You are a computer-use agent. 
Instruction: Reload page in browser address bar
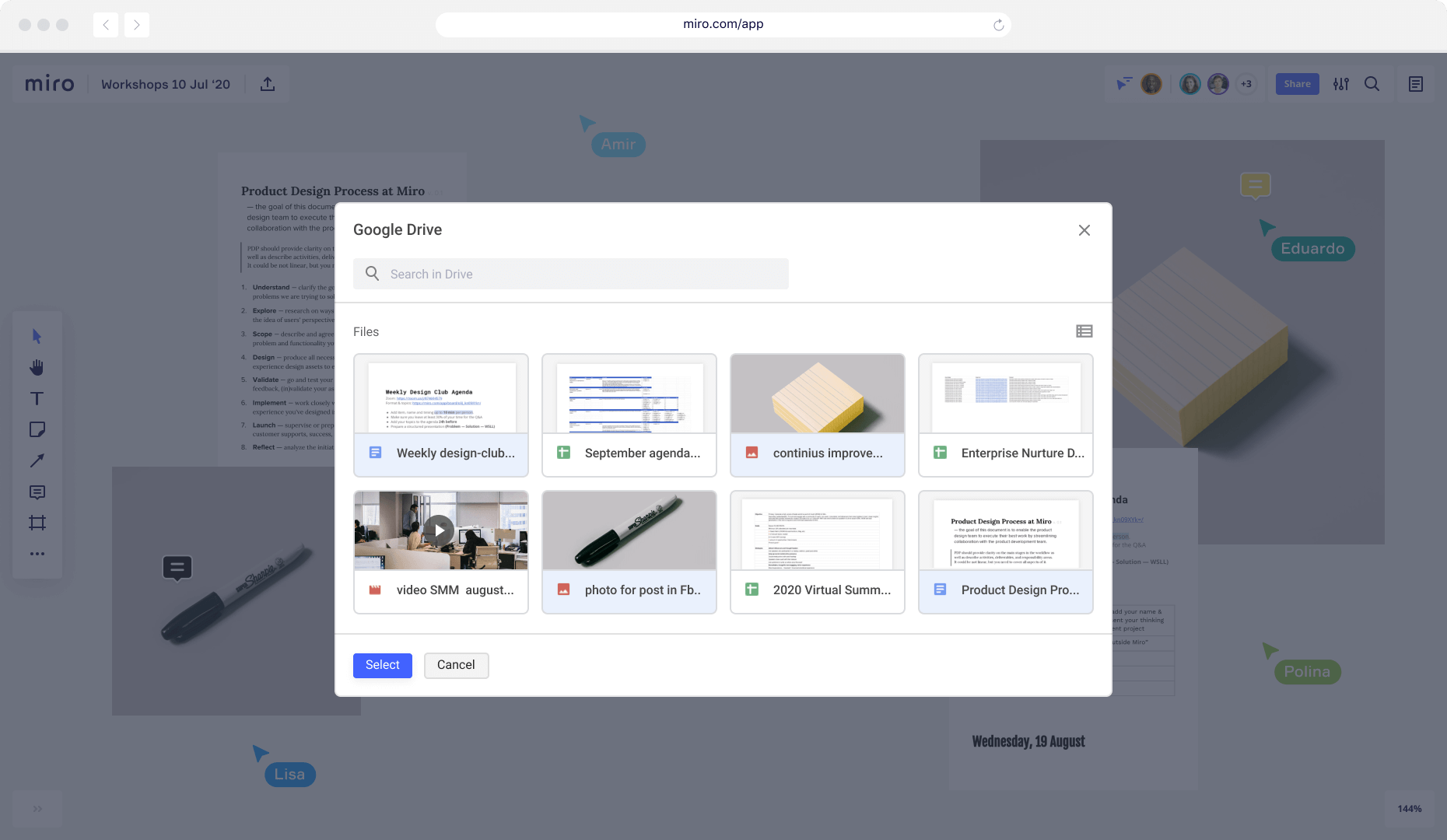pos(999,25)
